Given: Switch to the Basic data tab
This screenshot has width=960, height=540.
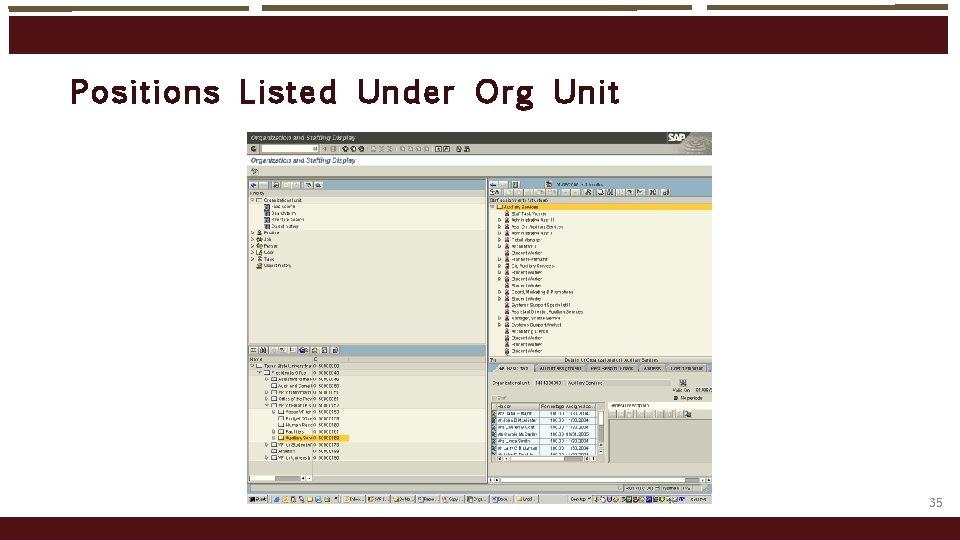Looking at the screenshot, I should [513, 369].
